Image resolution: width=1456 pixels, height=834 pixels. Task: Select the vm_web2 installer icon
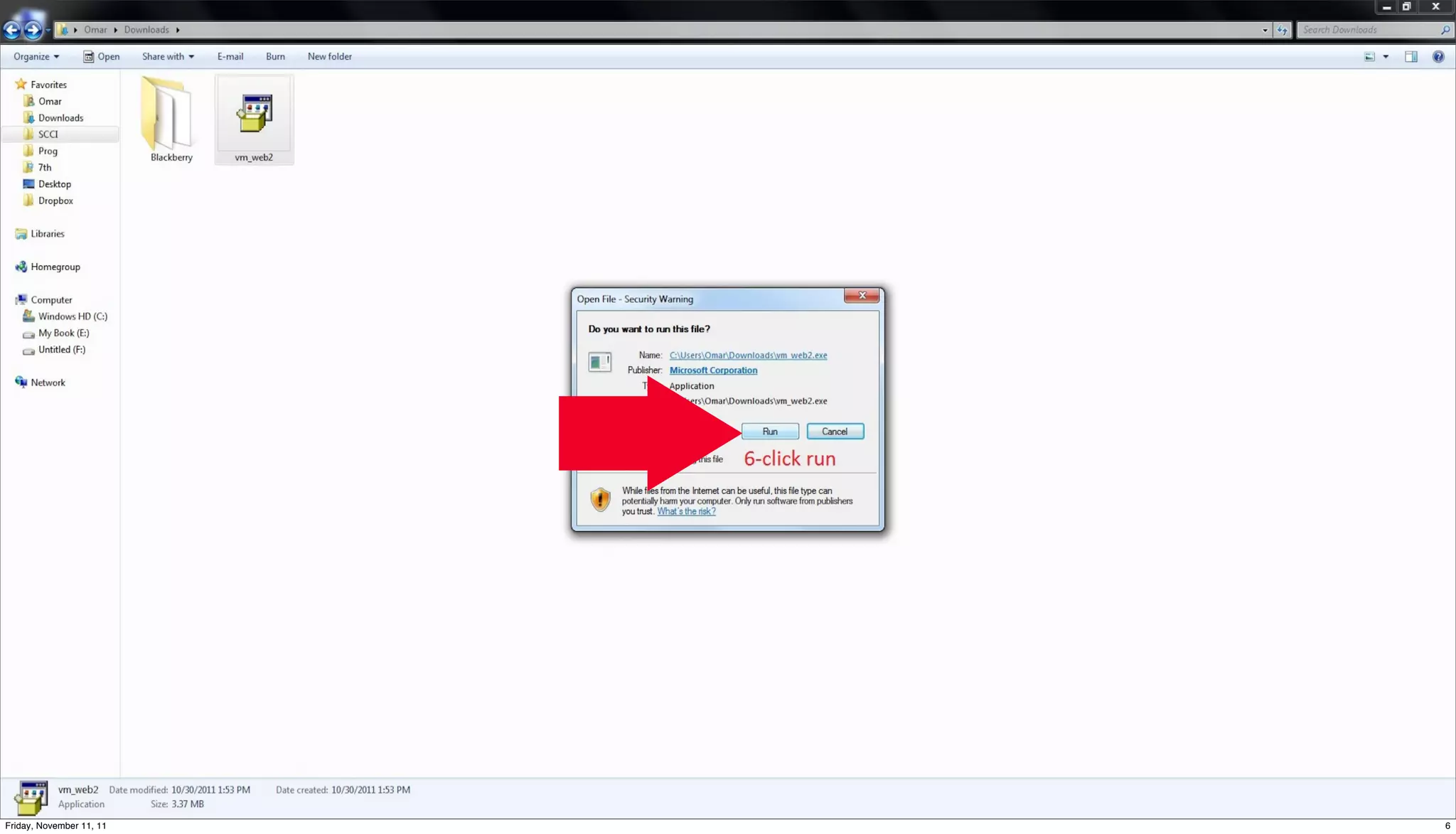[254, 114]
